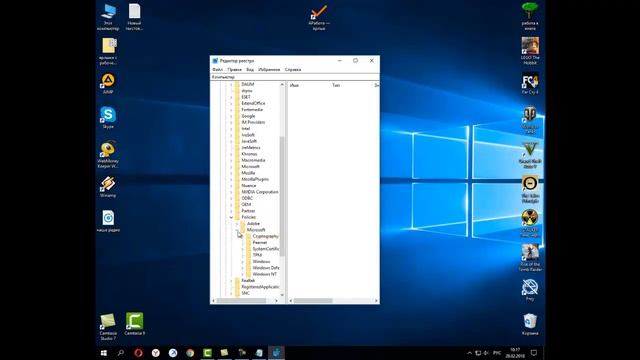640x360 pixels.
Task: Open Opera browser from the taskbar
Action: click(138, 353)
